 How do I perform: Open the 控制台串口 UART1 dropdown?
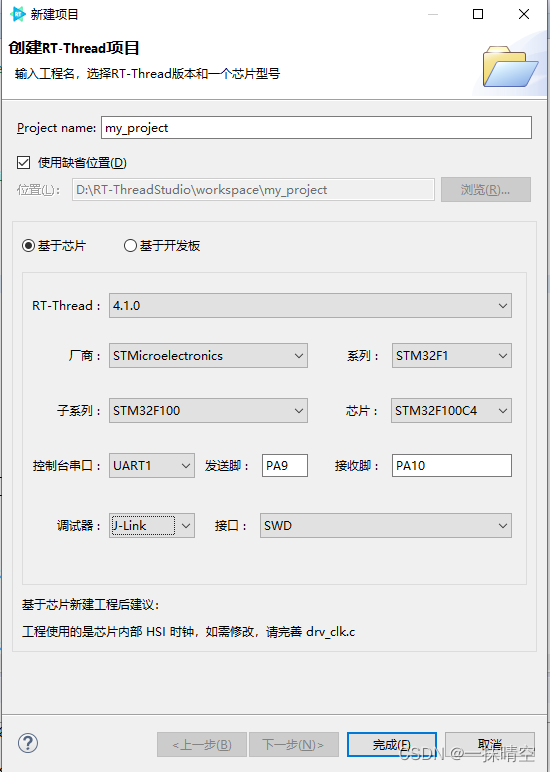tap(152, 466)
